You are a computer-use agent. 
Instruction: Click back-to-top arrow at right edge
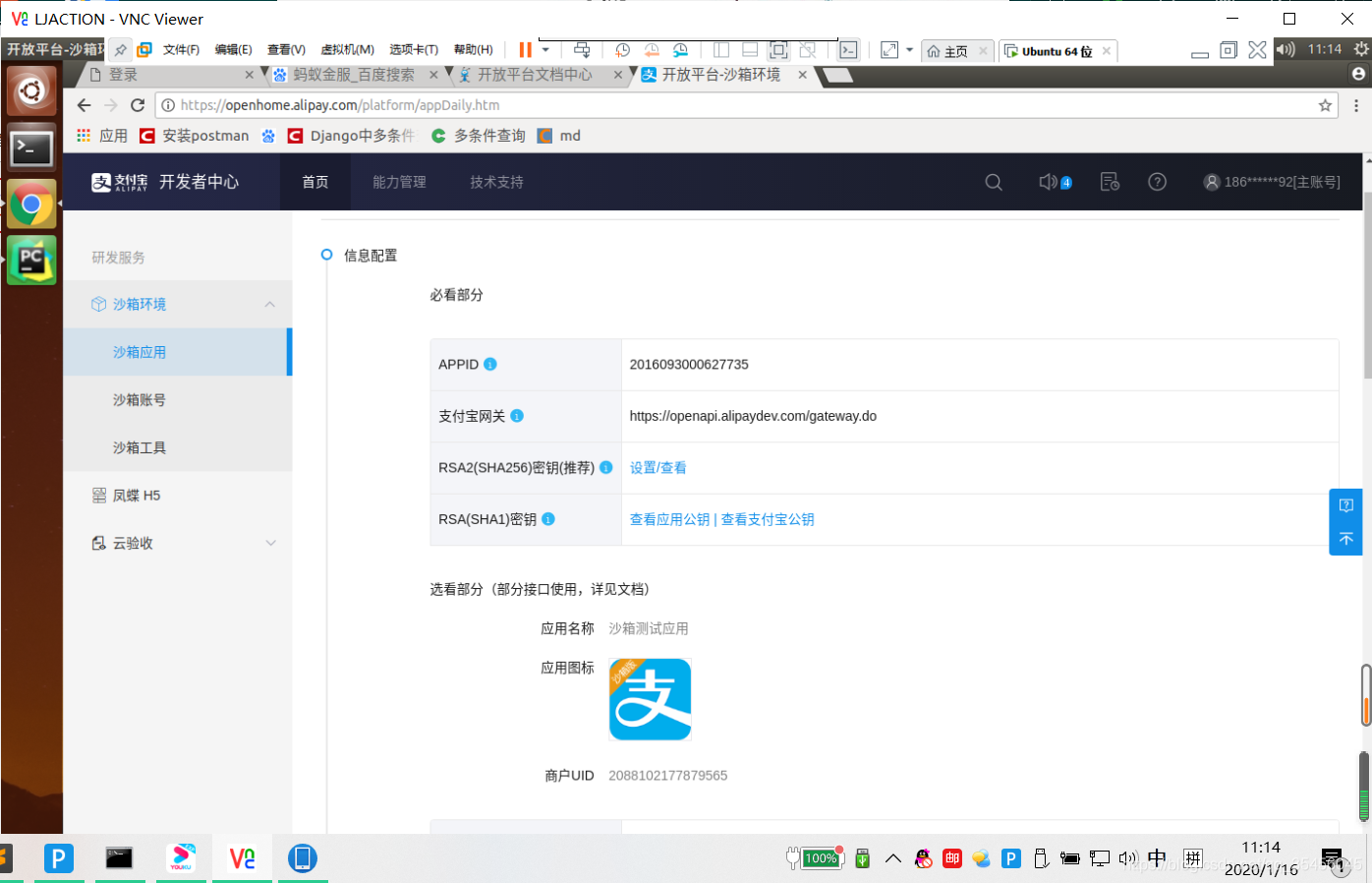(x=1346, y=539)
